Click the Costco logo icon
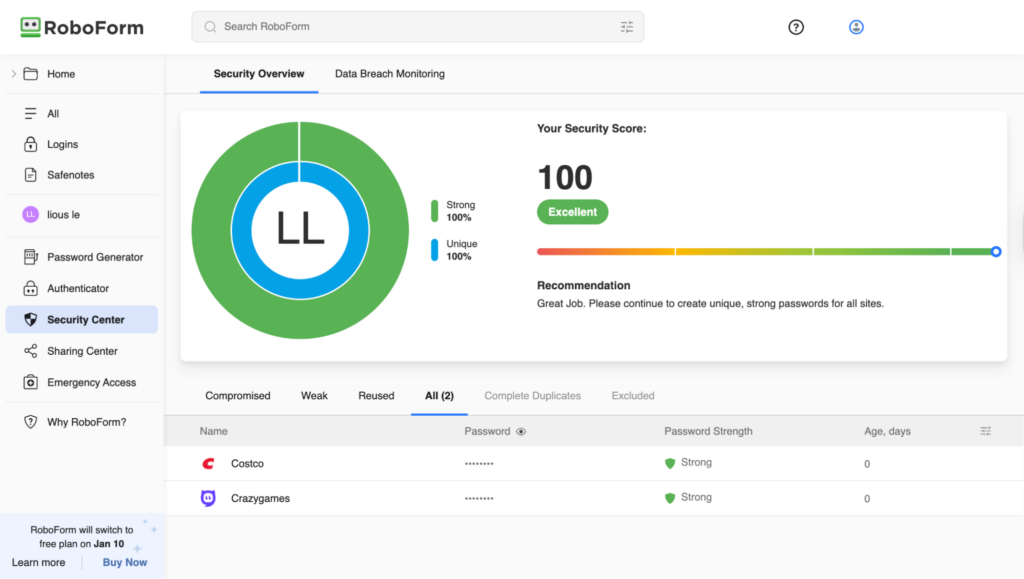The height and width of the screenshot is (579, 1024). [x=208, y=463]
